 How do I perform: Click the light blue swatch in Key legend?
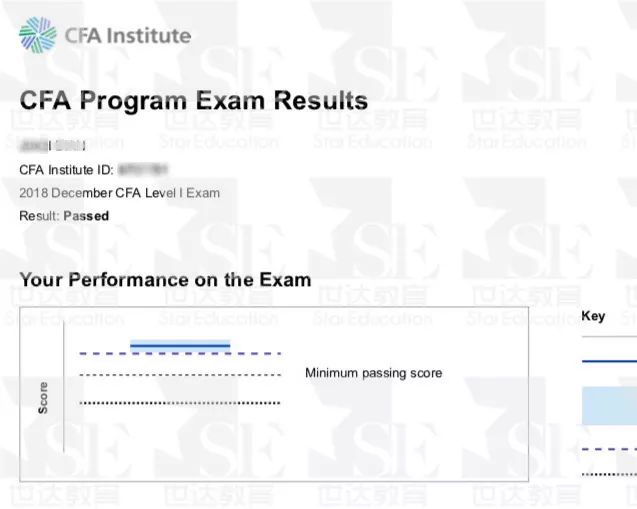point(609,406)
